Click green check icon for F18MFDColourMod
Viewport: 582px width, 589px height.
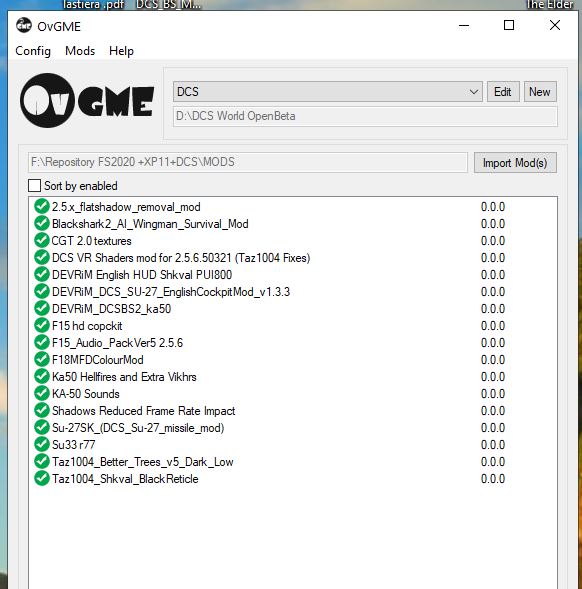42,359
